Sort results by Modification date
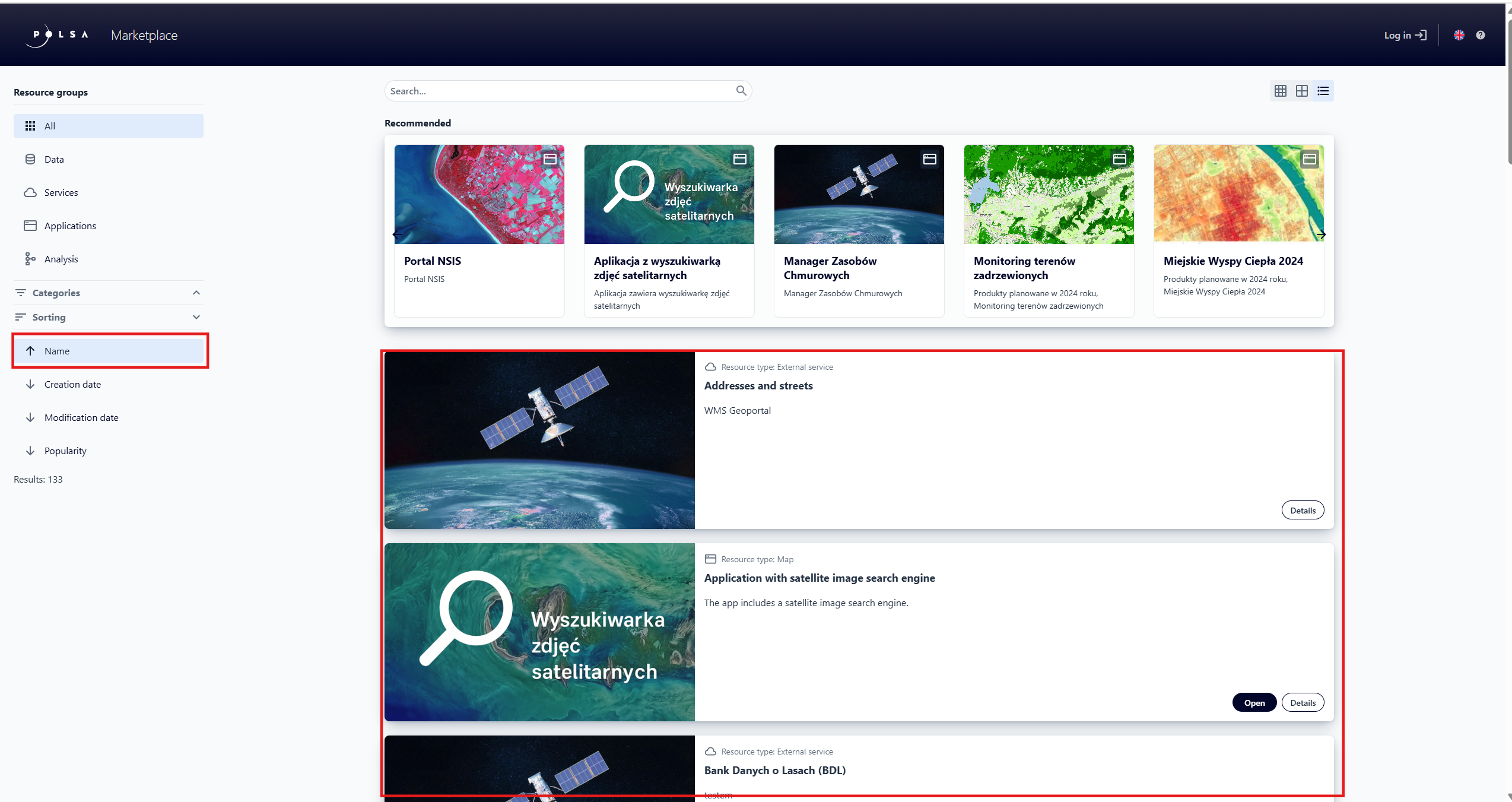Screen dimensions: 1512x802 pos(81,417)
